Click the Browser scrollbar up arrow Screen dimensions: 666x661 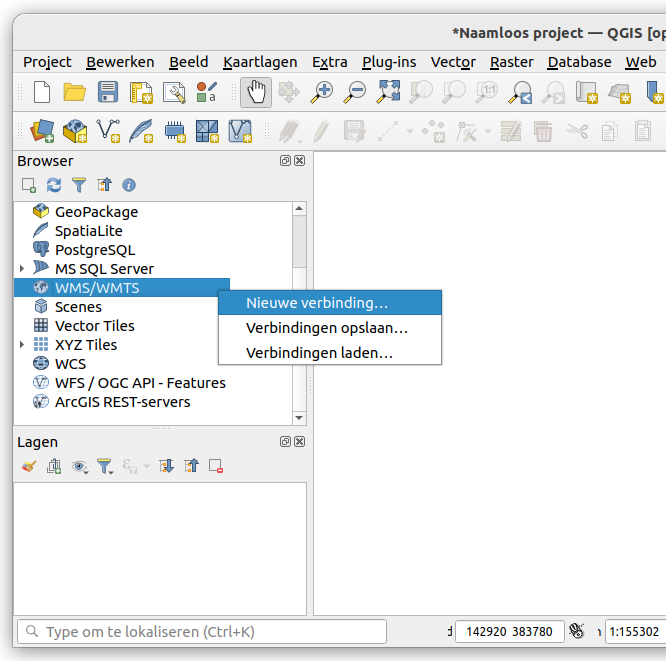point(299,209)
